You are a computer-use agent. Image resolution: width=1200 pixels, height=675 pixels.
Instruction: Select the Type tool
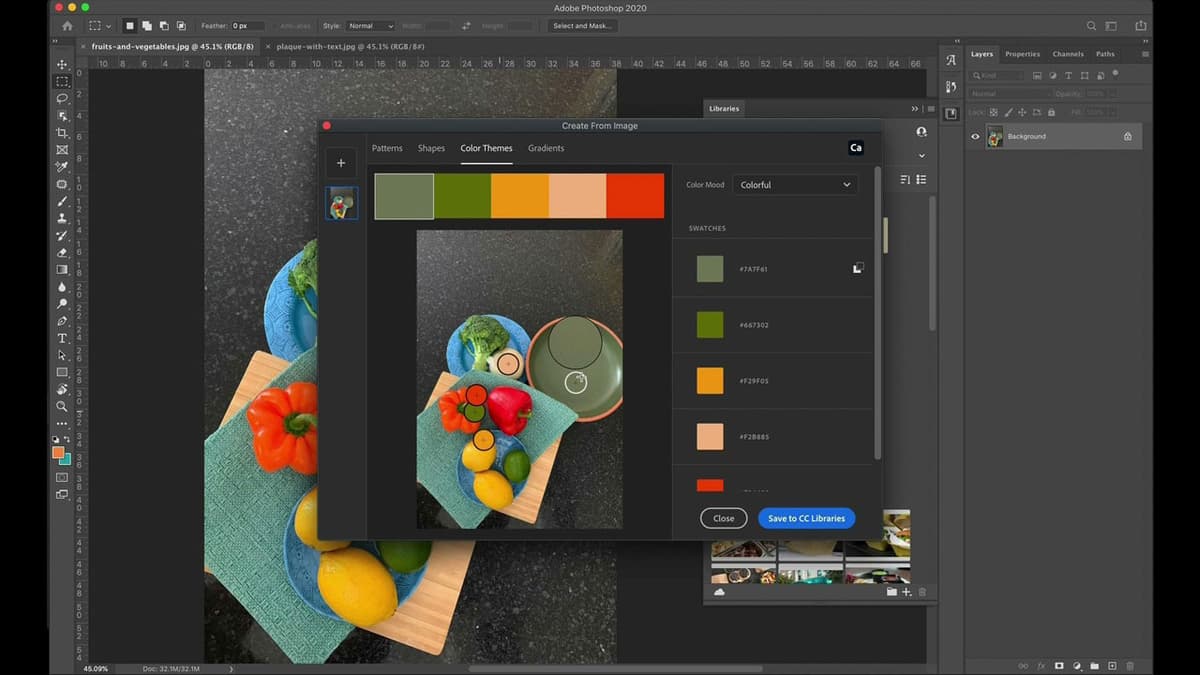coord(61,336)
